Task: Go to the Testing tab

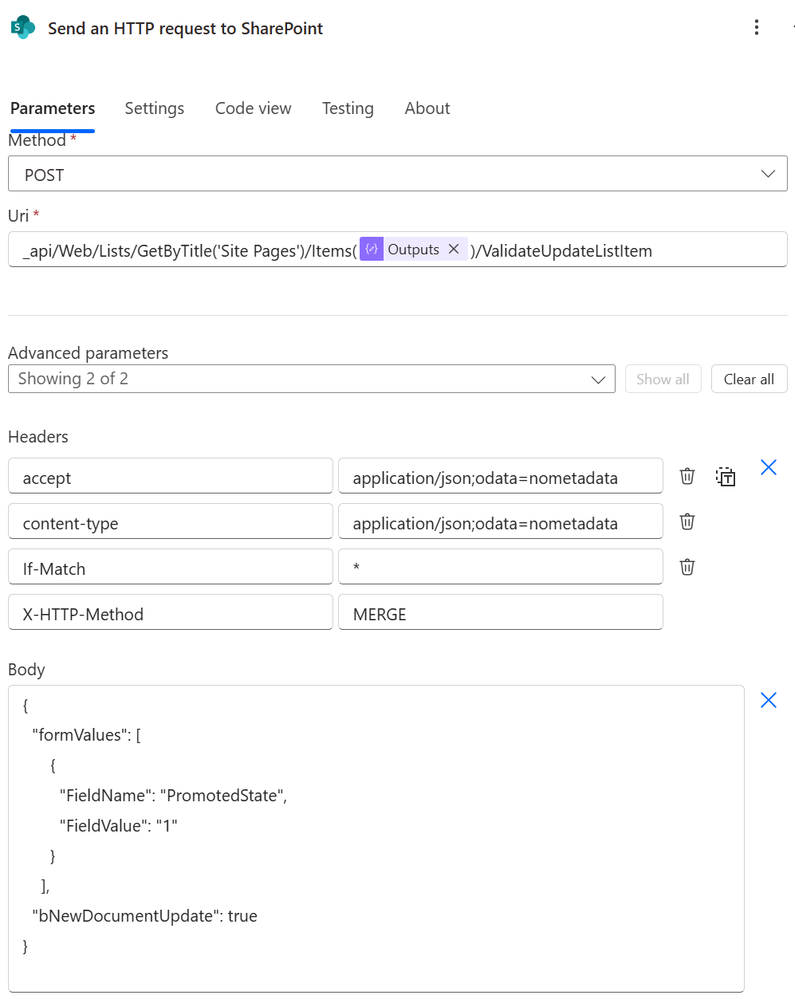Action: (348, 108)
